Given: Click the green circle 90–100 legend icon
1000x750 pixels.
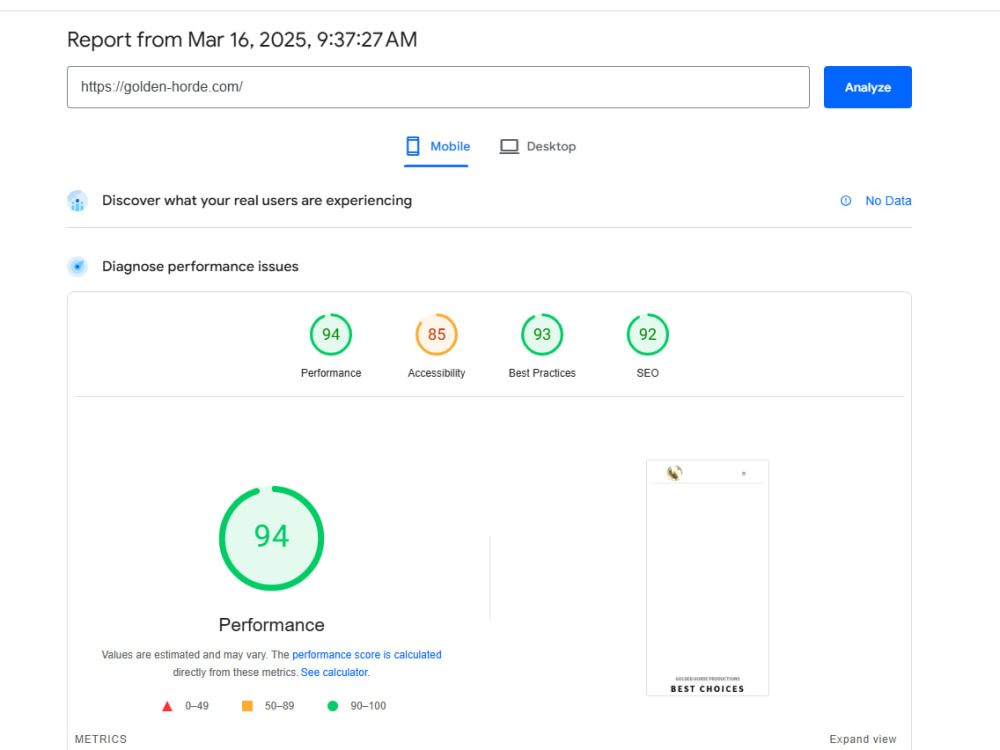Looking at the screenshot, I should (332, 706).
